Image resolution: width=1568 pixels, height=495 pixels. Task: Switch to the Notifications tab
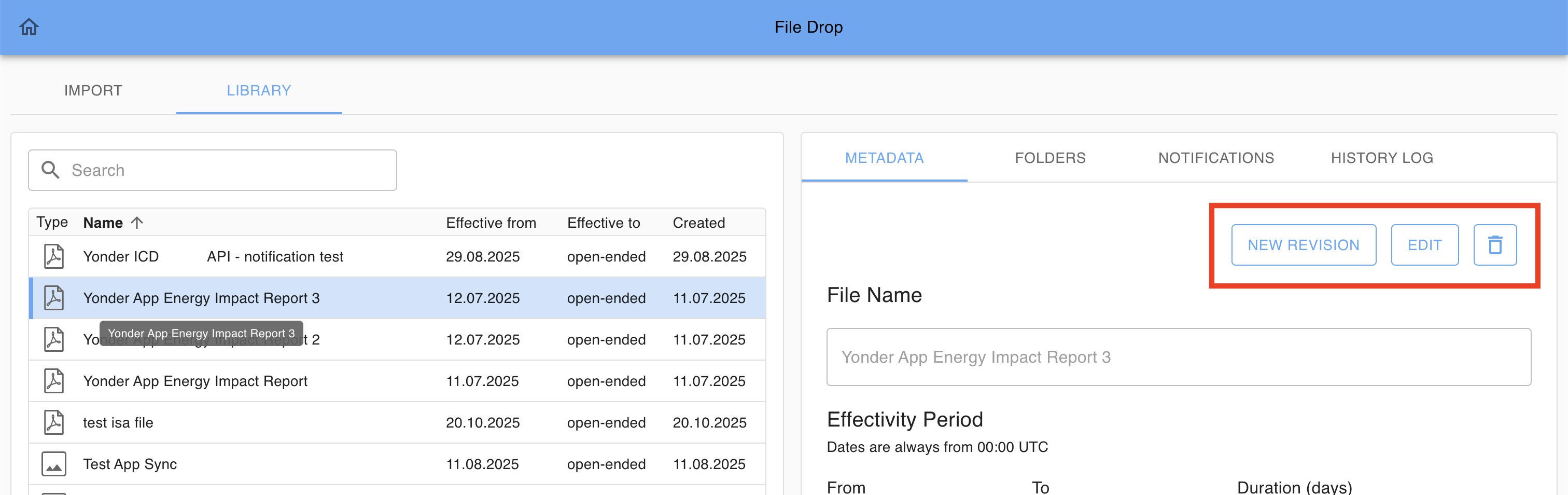coord(1215,158)
